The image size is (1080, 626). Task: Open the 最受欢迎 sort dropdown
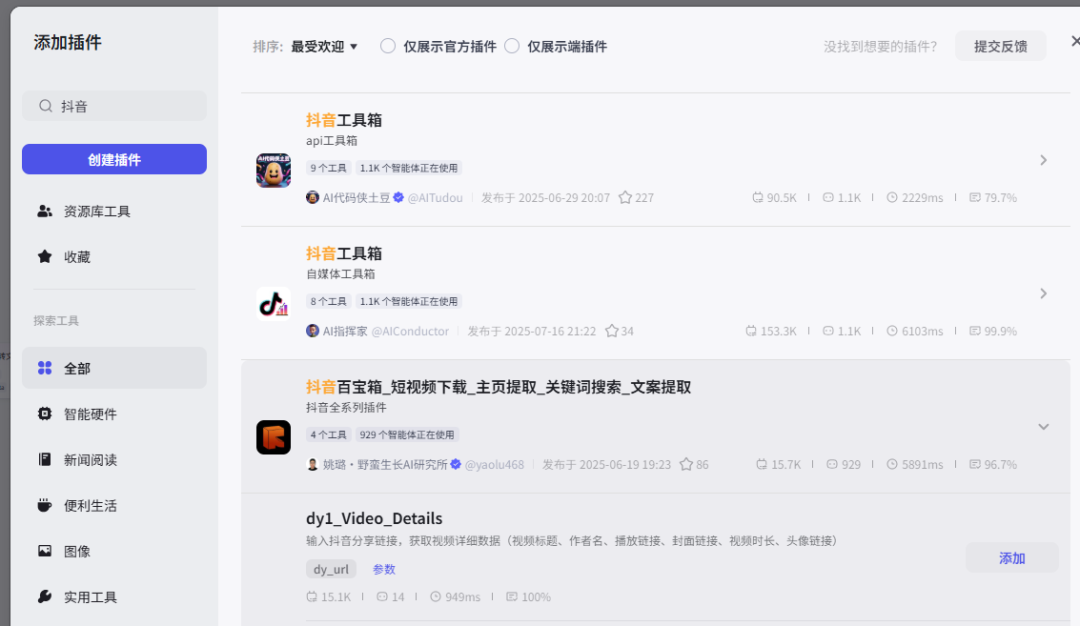(324, 47)
